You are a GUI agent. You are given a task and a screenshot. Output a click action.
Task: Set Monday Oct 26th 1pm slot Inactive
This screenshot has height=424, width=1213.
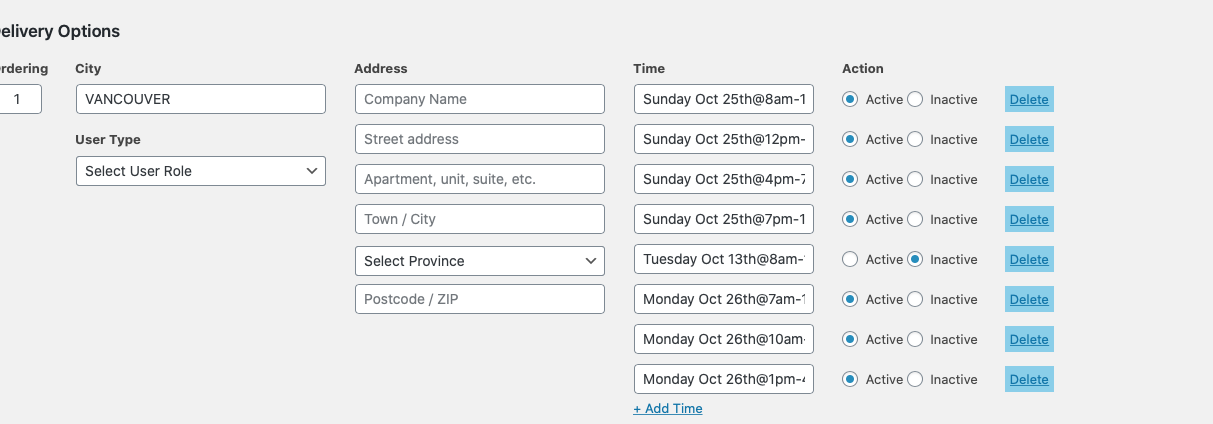tap(915, 379)
